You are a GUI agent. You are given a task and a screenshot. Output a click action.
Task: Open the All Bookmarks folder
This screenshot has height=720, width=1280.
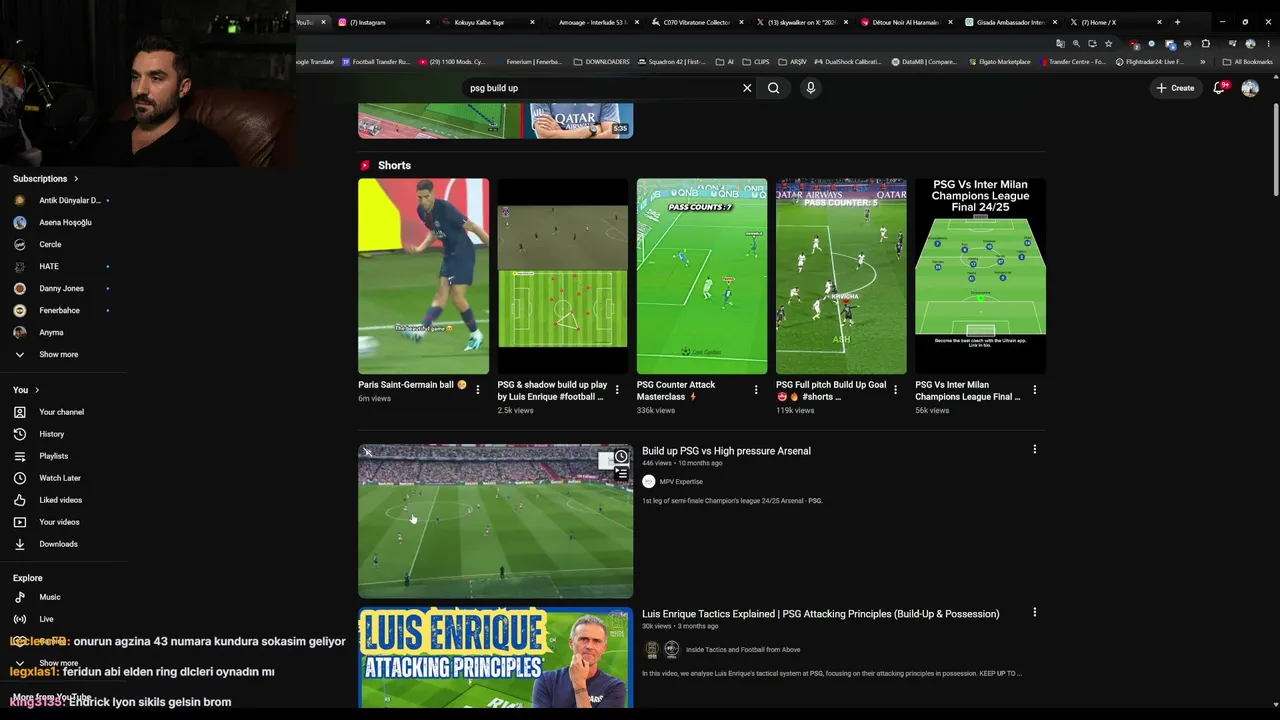click(x=1248, y=62)
